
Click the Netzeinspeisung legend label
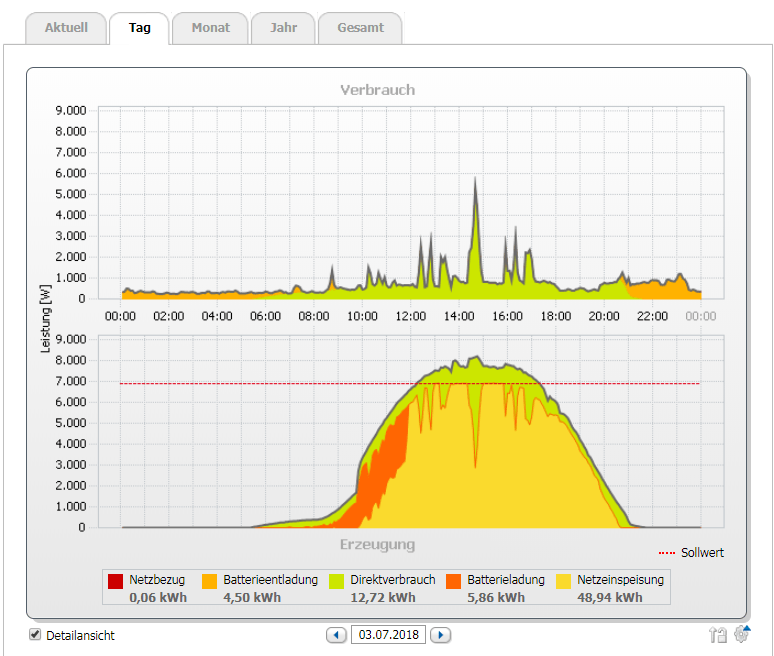(620, 579)
